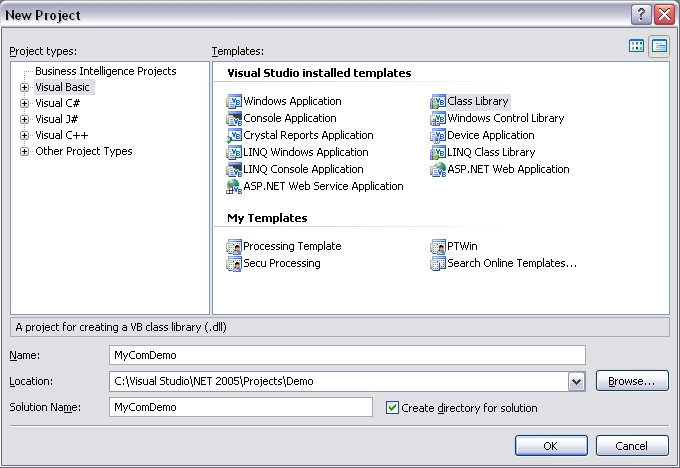680x468 pixels.
Task: Click the 'Crystal Reports Application' label
Action: click(x=308, y=135)
